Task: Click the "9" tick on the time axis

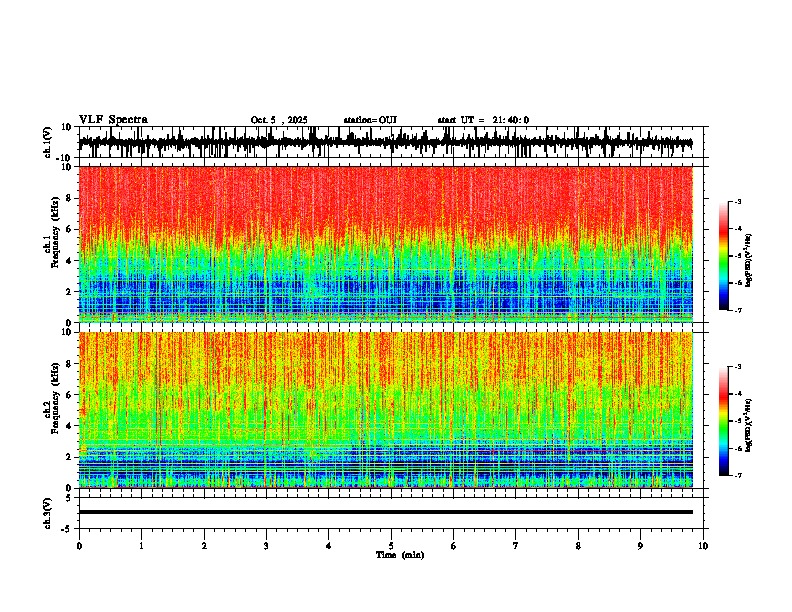Action: click(640, 546)
